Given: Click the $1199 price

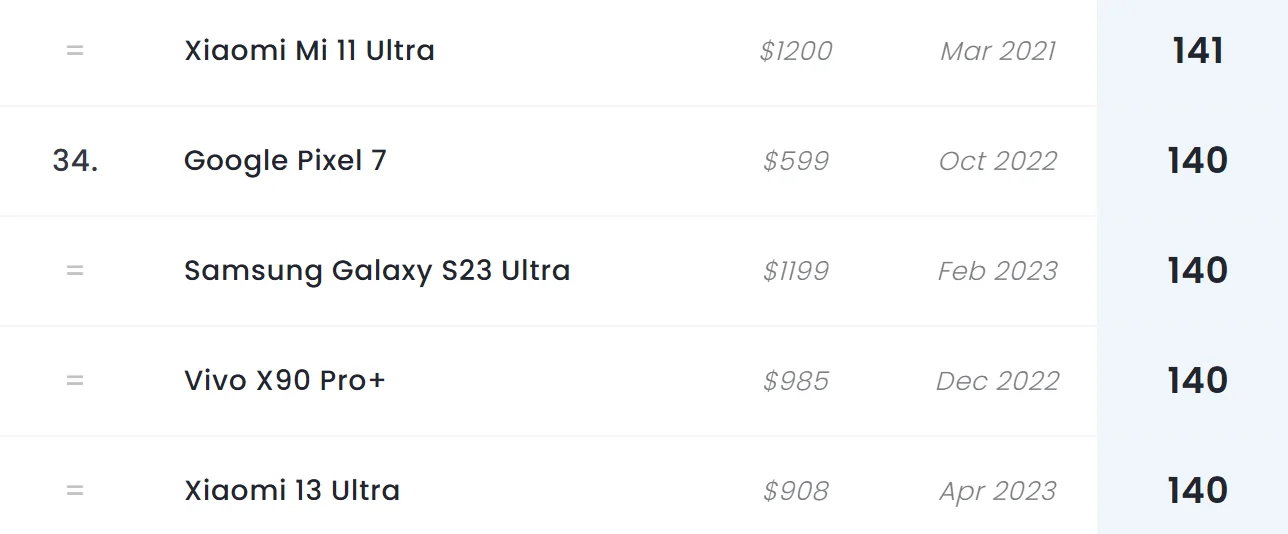Looking at the screenshot, I should [796, 271].
